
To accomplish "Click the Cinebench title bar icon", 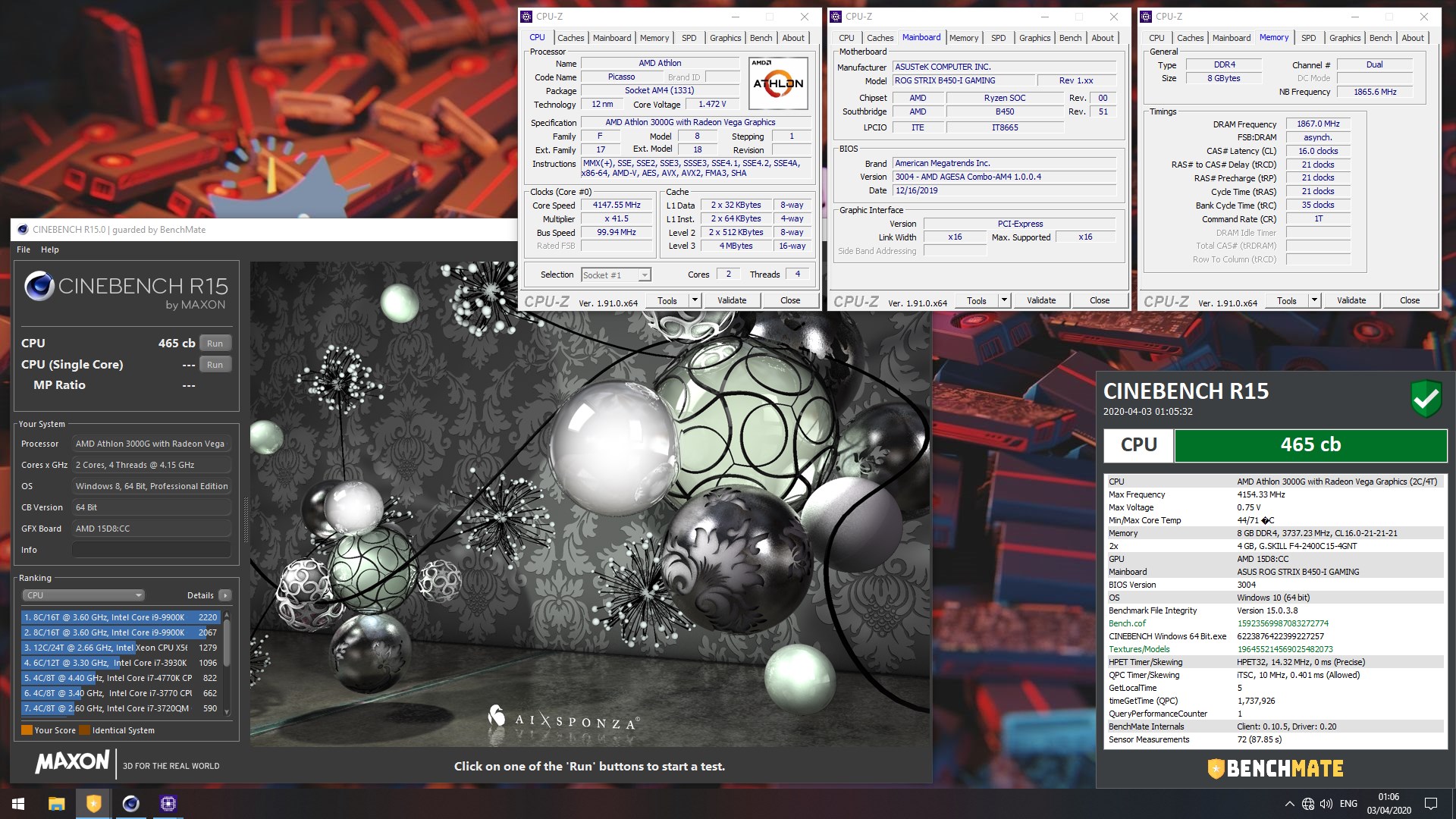I will 23,230.
